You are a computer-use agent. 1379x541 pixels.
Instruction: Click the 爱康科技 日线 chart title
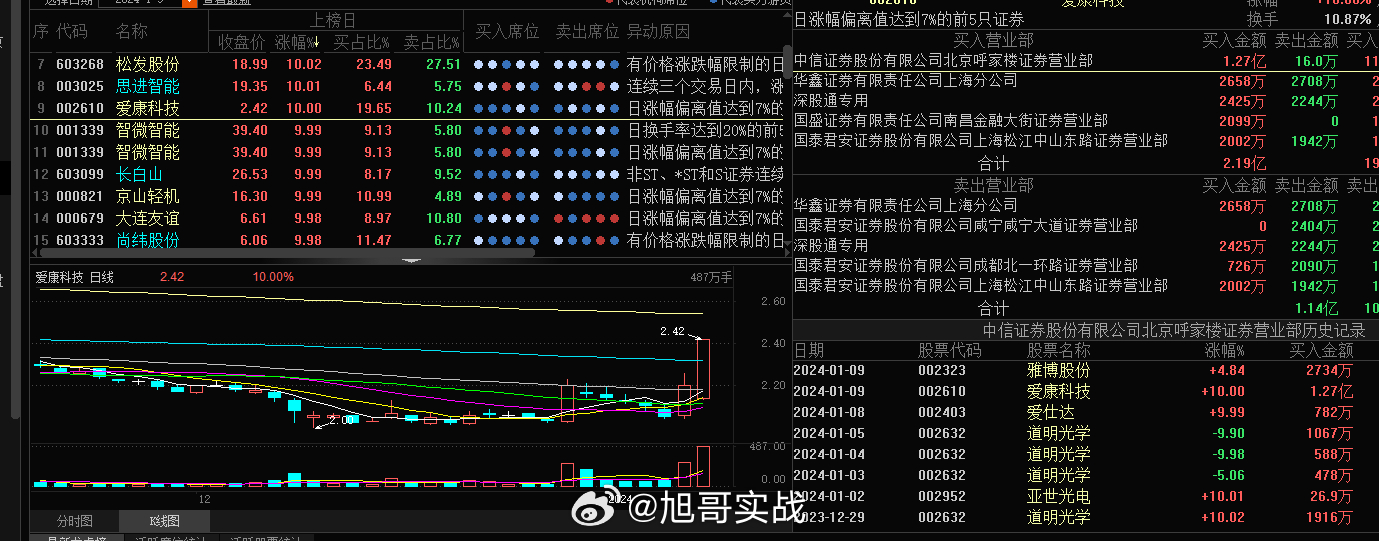75,277
